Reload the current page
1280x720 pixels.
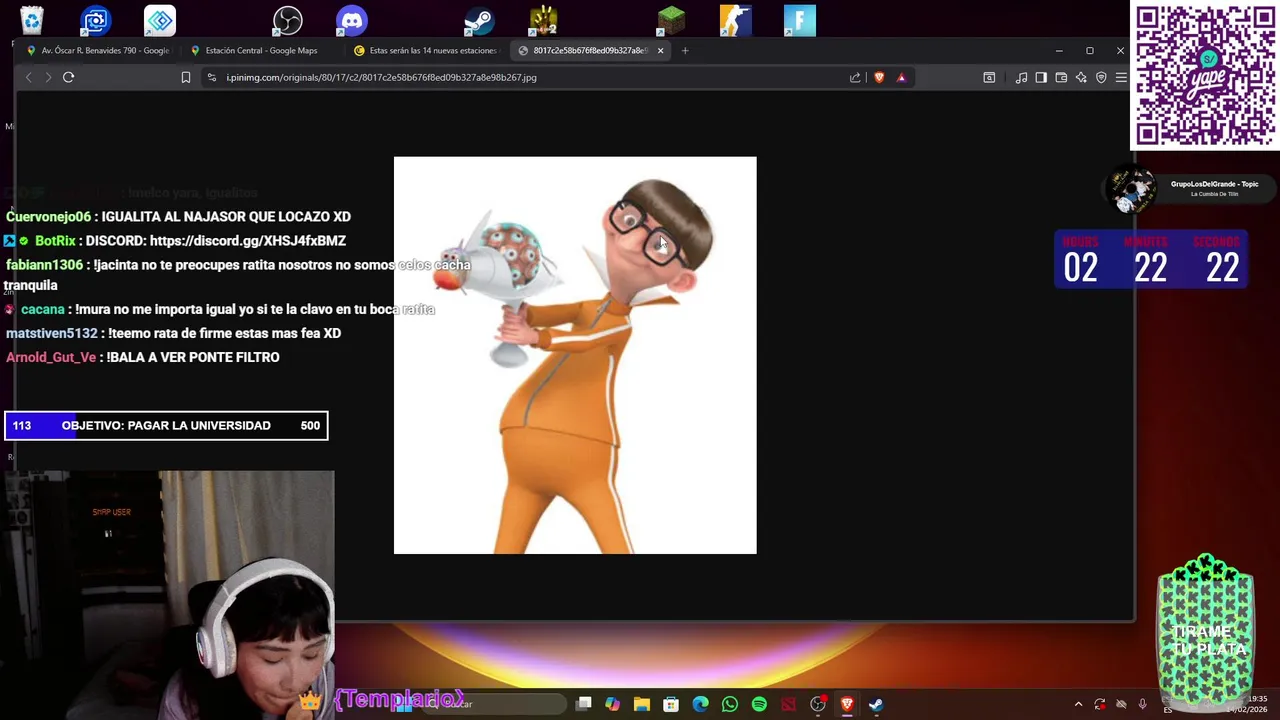tap(68, 77)
